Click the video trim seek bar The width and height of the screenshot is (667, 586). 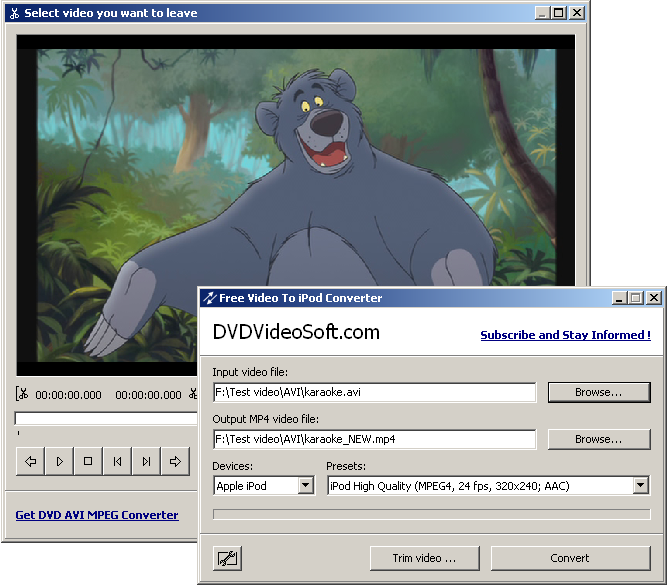click(x=105, y=418)
